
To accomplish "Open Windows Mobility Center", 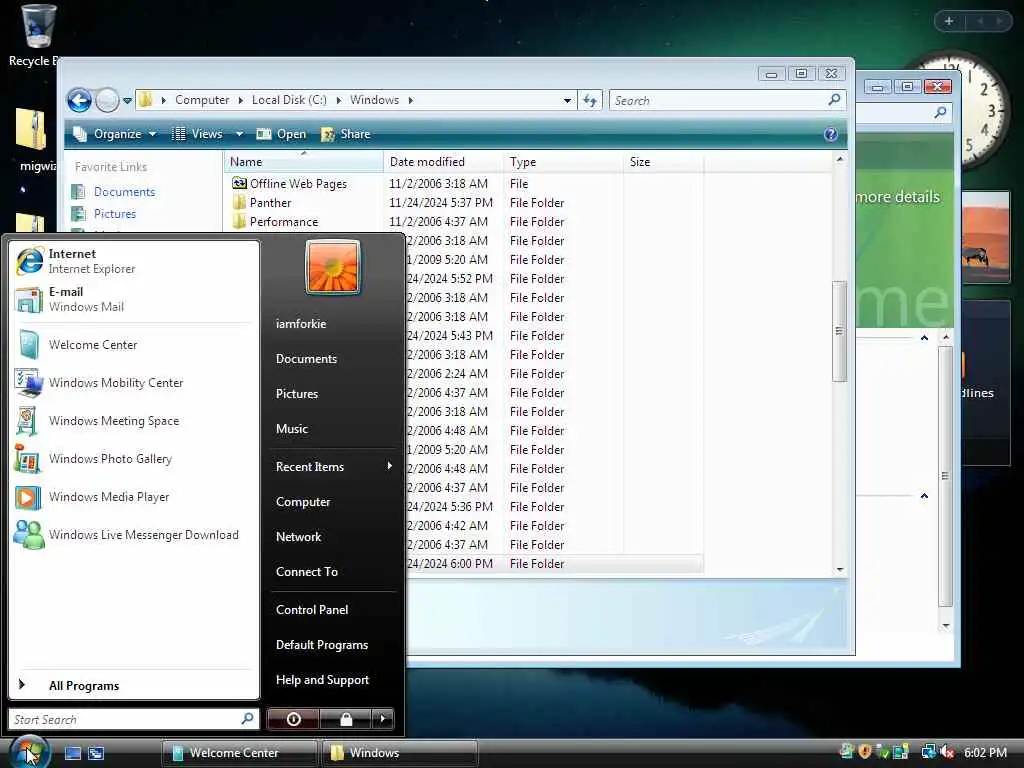I will pos(134,383).
